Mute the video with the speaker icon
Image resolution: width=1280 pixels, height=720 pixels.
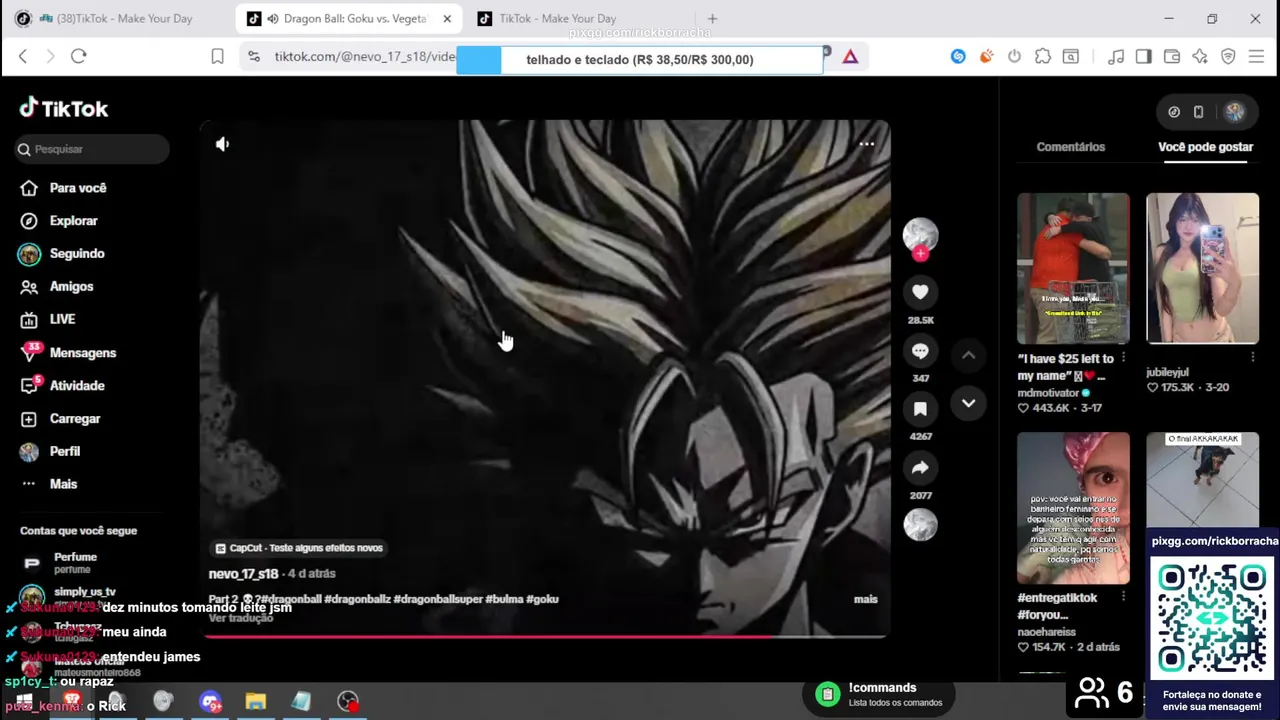(222, 144)
